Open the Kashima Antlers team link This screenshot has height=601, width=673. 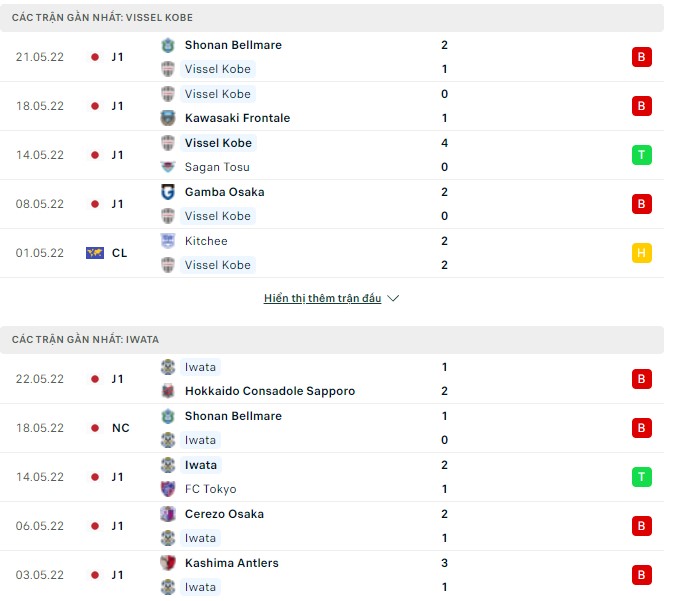(232, 563)
